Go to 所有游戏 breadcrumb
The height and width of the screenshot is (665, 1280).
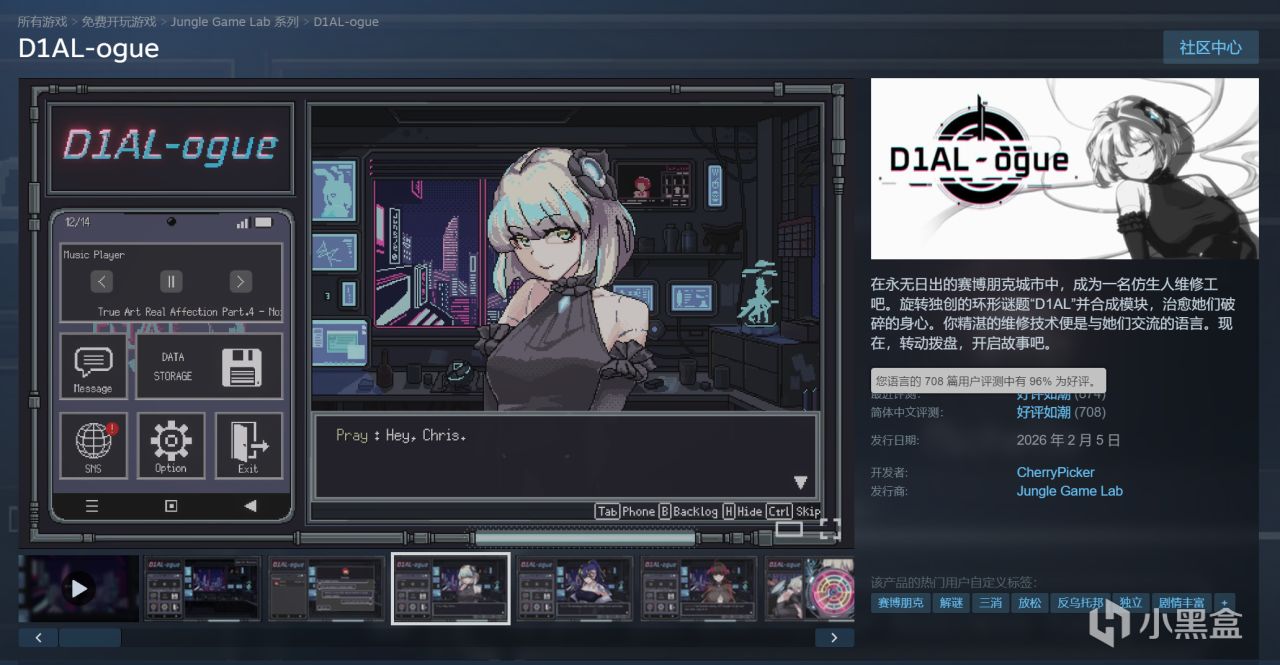[x=45, y=21]
